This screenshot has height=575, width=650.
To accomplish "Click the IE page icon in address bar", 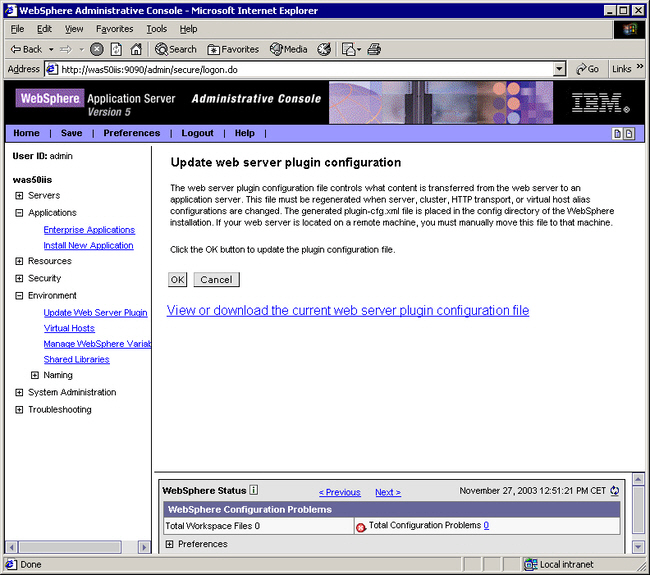I will coord(51,69).
